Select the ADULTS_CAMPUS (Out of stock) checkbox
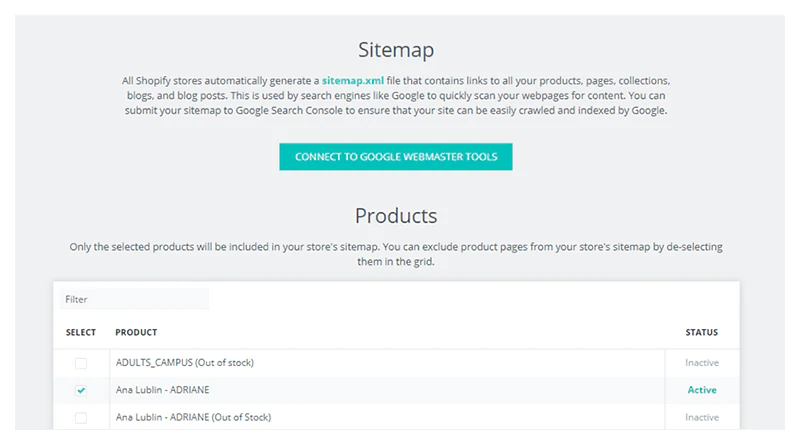This screenshot has width=800, height=445. click(x=81, y=363)
